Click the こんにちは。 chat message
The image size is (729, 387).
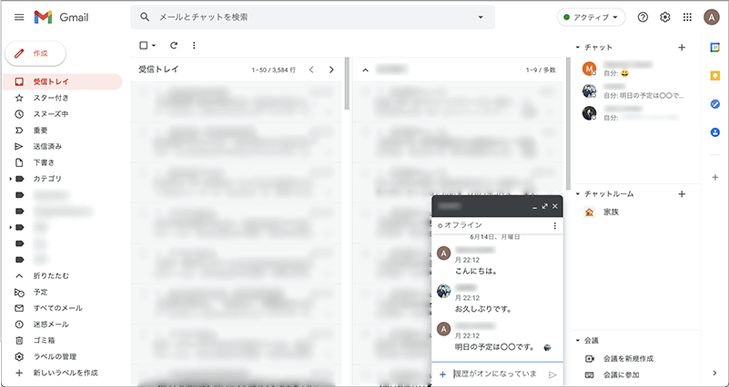(477, 271)
